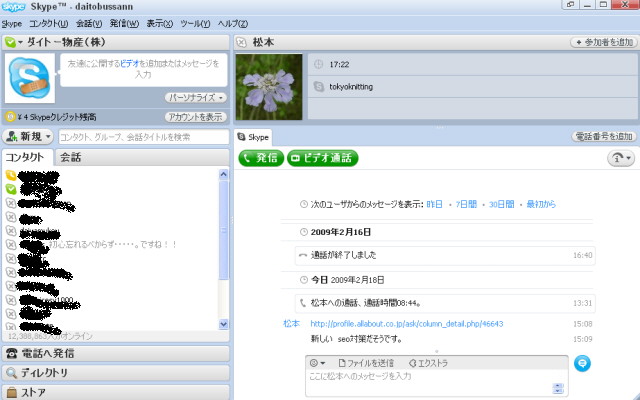This screenshot has width=640, height=400.
Task: Click the 電話番号を追加 button
Action: click(604, 136)
